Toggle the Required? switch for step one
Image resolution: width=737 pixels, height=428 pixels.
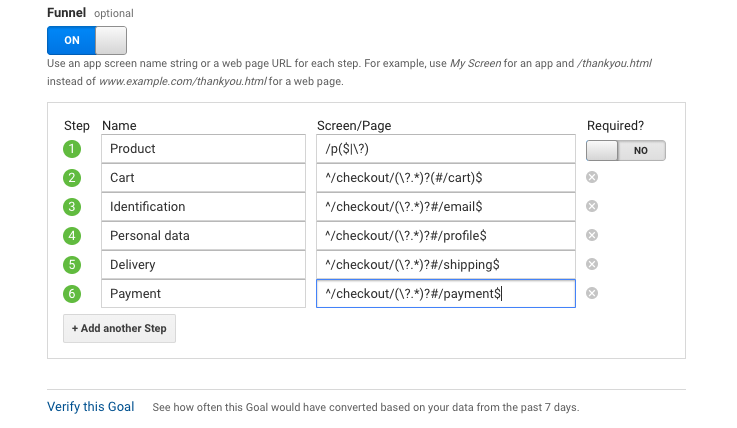point(625,150)
